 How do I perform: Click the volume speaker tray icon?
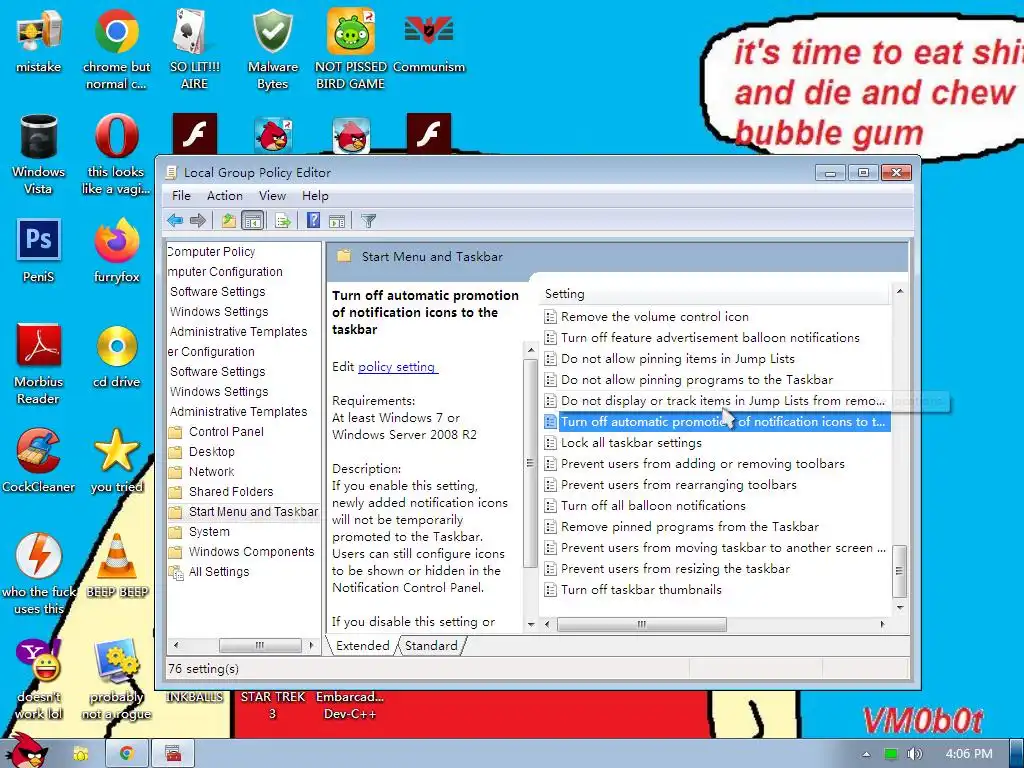915,754
